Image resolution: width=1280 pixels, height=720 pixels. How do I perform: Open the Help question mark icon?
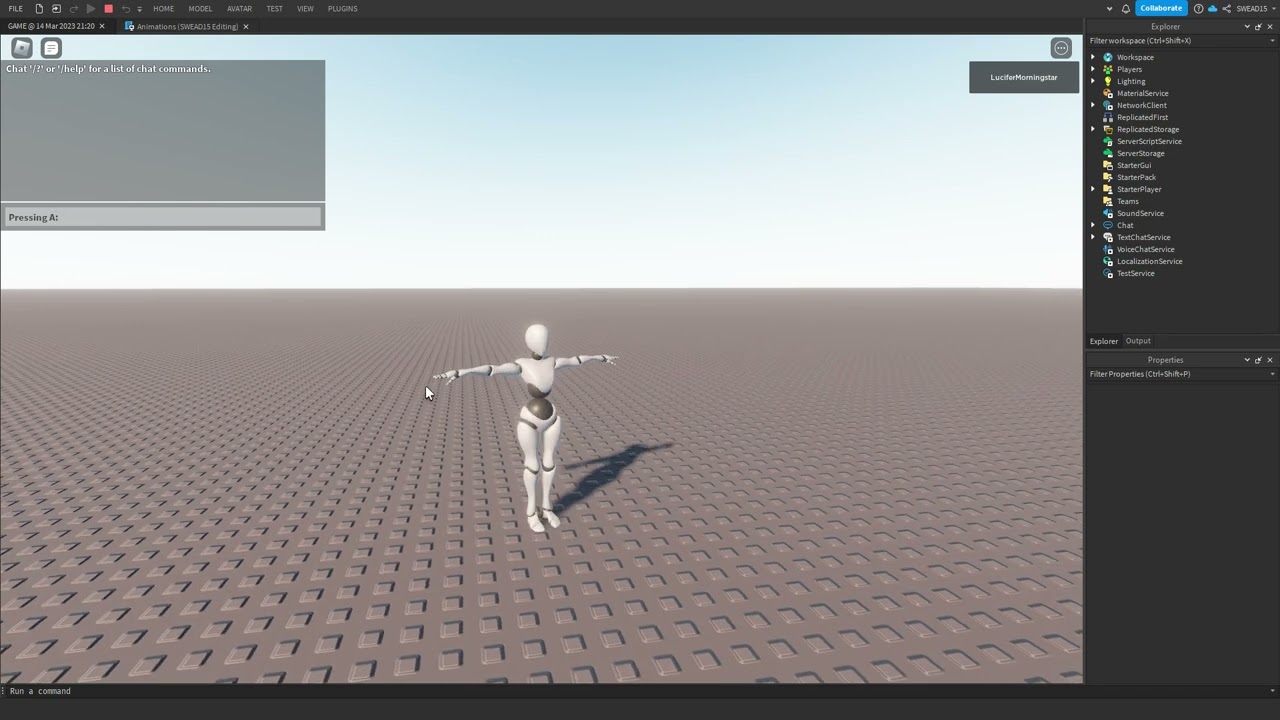point(1198,9)
